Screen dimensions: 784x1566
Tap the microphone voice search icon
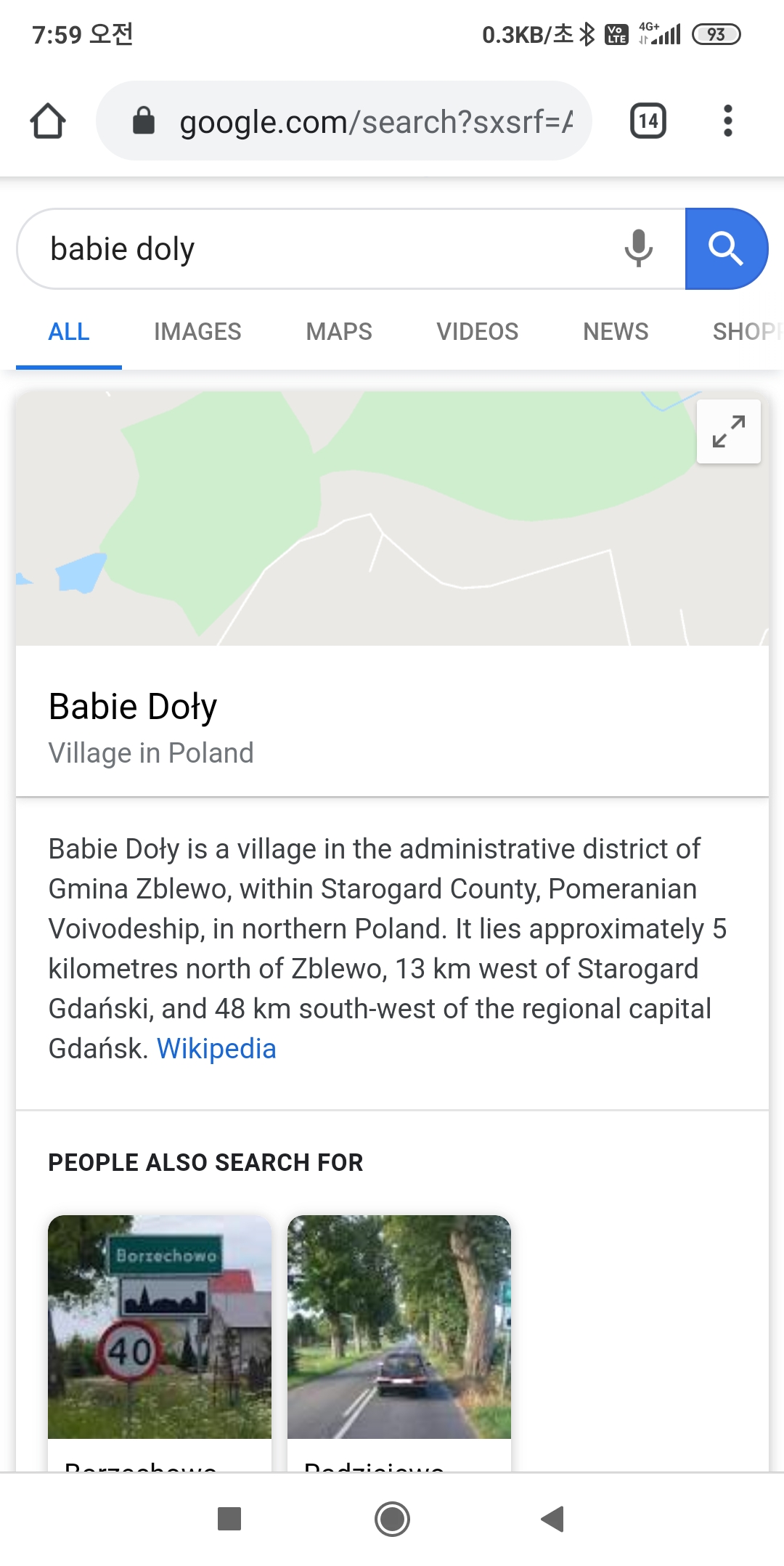pos(638,248)
